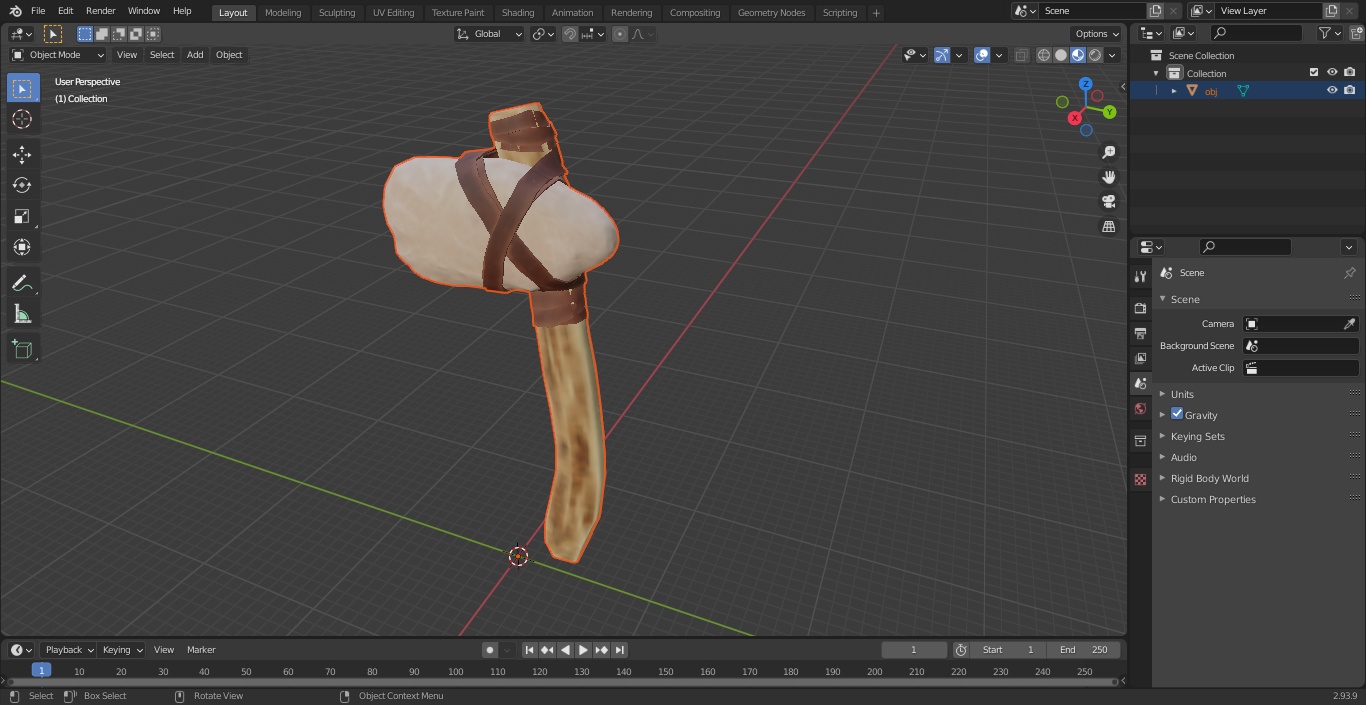The width and height of the screenshot is (1366, 705).
Task: Activate the Select Box tool
Action: click(22, 88)
